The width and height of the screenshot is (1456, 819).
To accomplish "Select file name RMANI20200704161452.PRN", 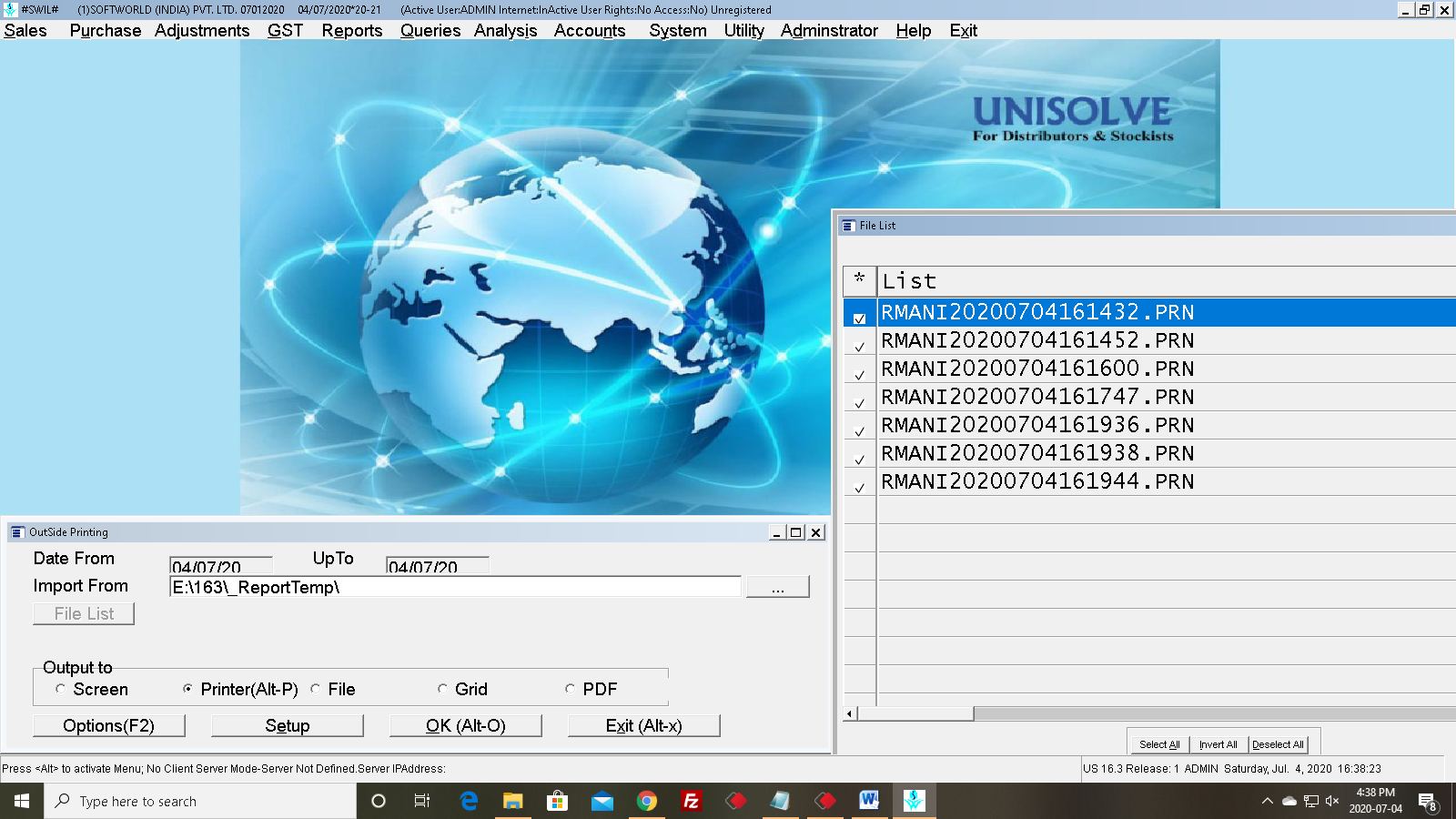I will (1037, 340).
